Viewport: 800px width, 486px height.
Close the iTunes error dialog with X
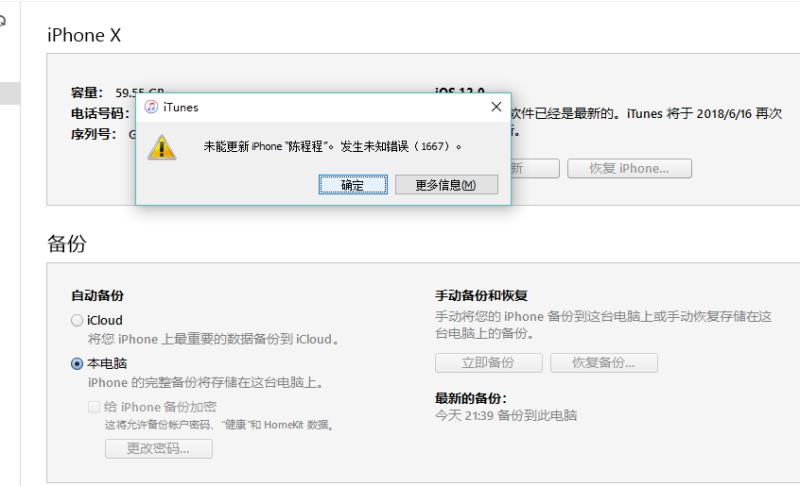496,107
